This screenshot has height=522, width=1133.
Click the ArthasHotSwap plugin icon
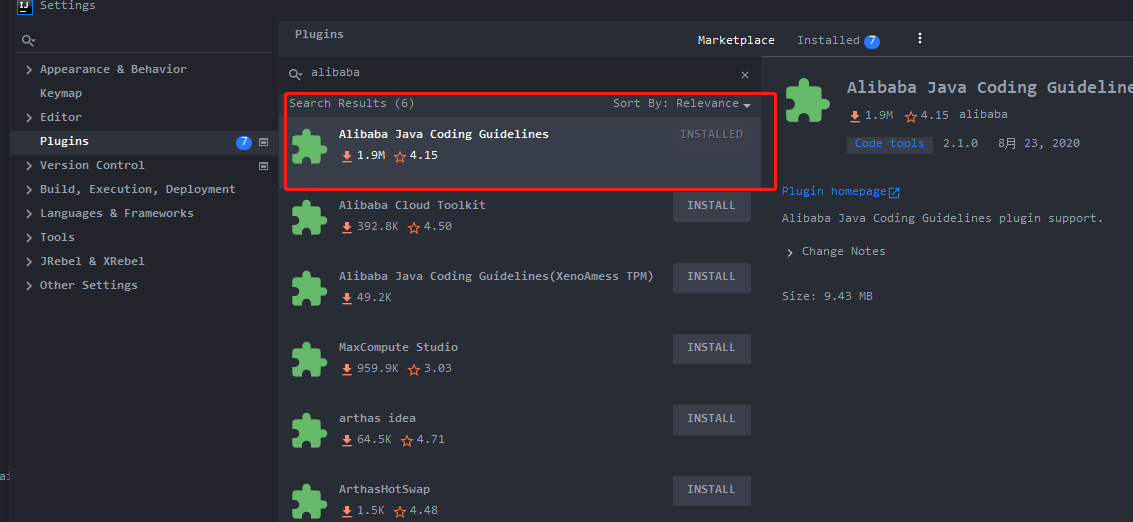pos(309,501)
